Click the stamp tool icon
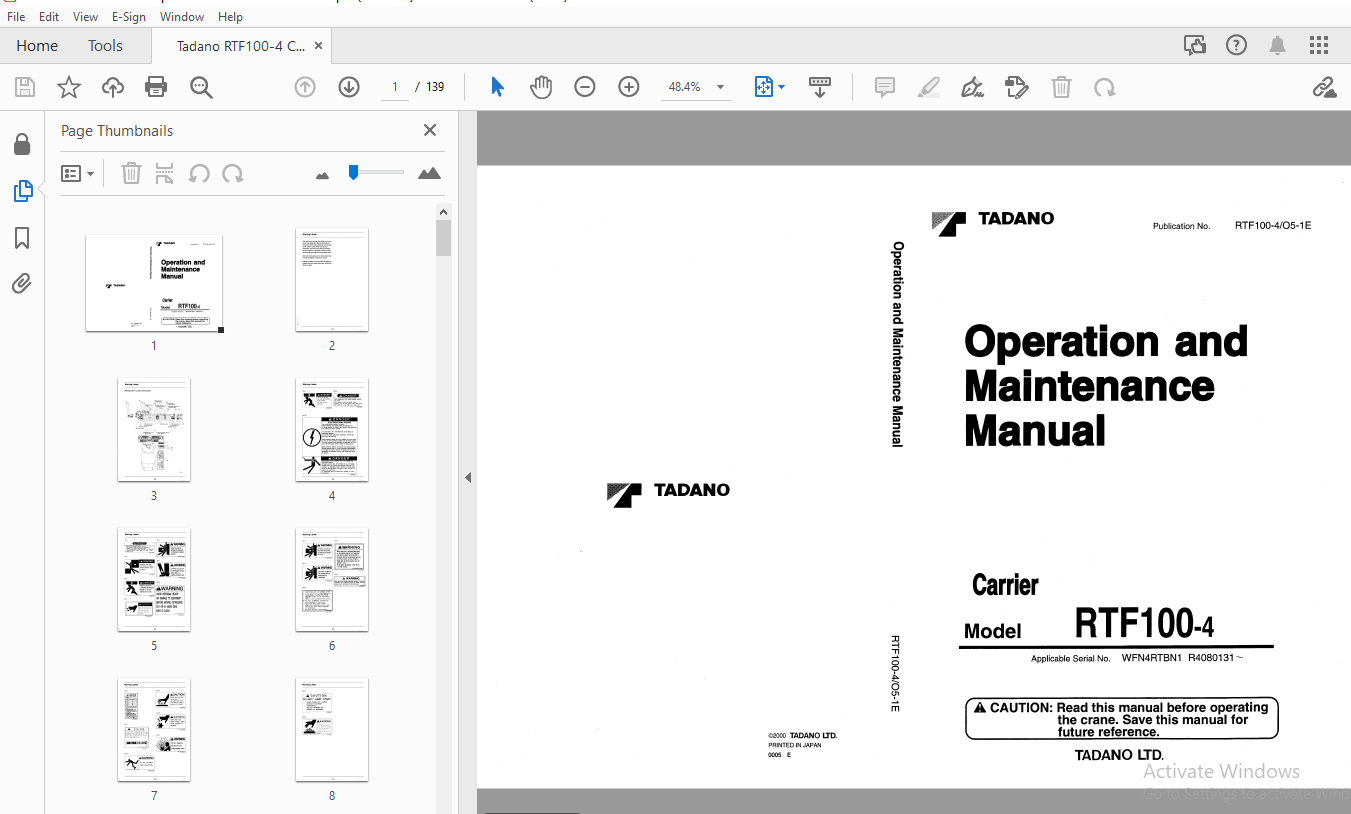The height and width of the screenshot is (814, 1351). pos(1017,87)
